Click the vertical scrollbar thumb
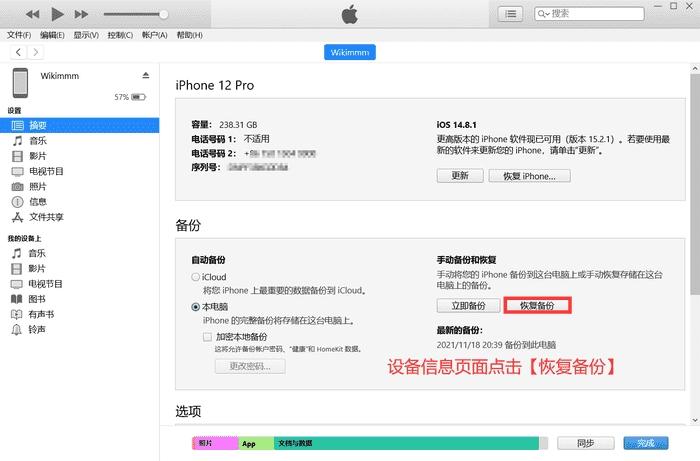The image size is (700, 461). click(695, 184)
